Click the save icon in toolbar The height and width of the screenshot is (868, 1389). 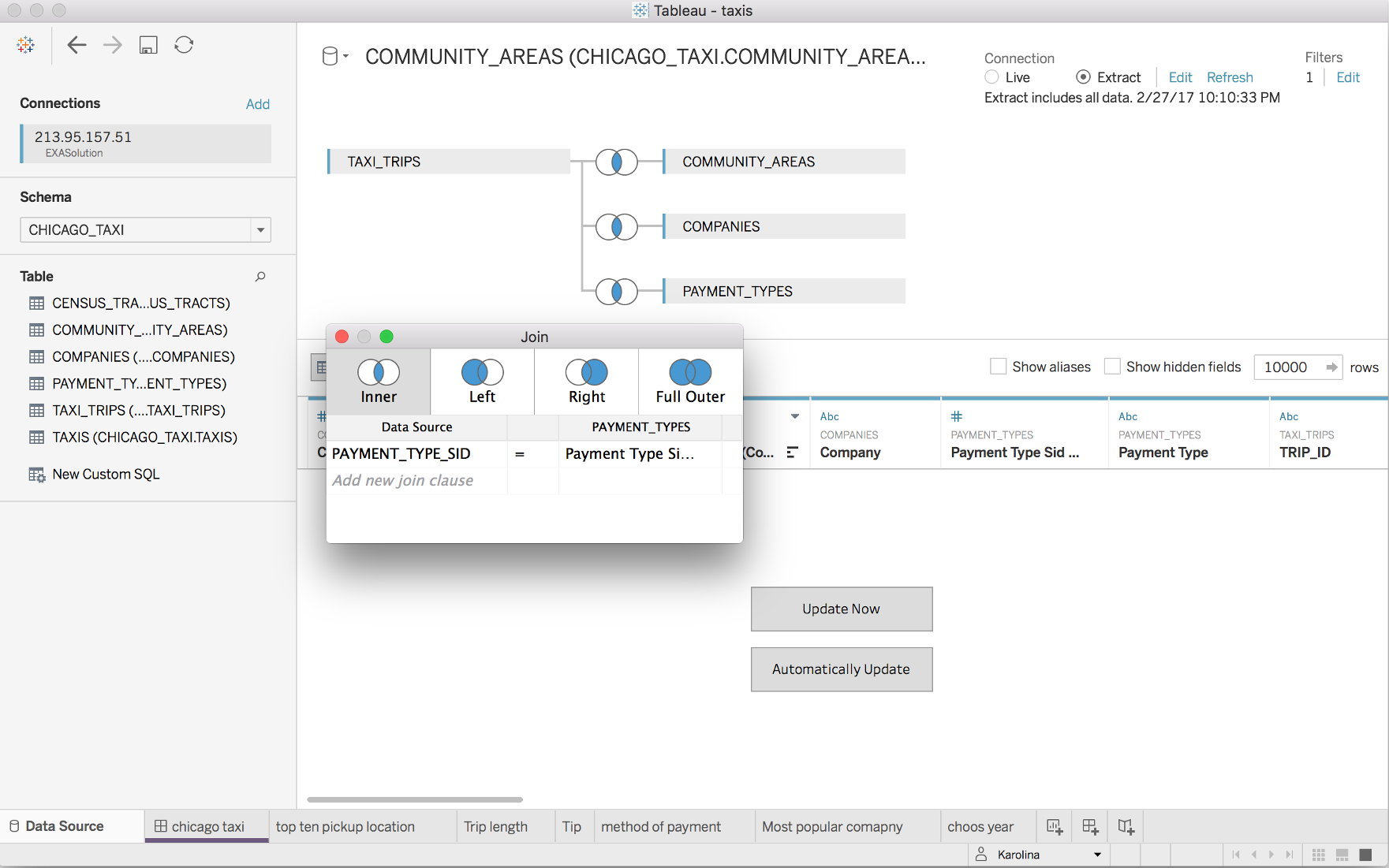148,45
